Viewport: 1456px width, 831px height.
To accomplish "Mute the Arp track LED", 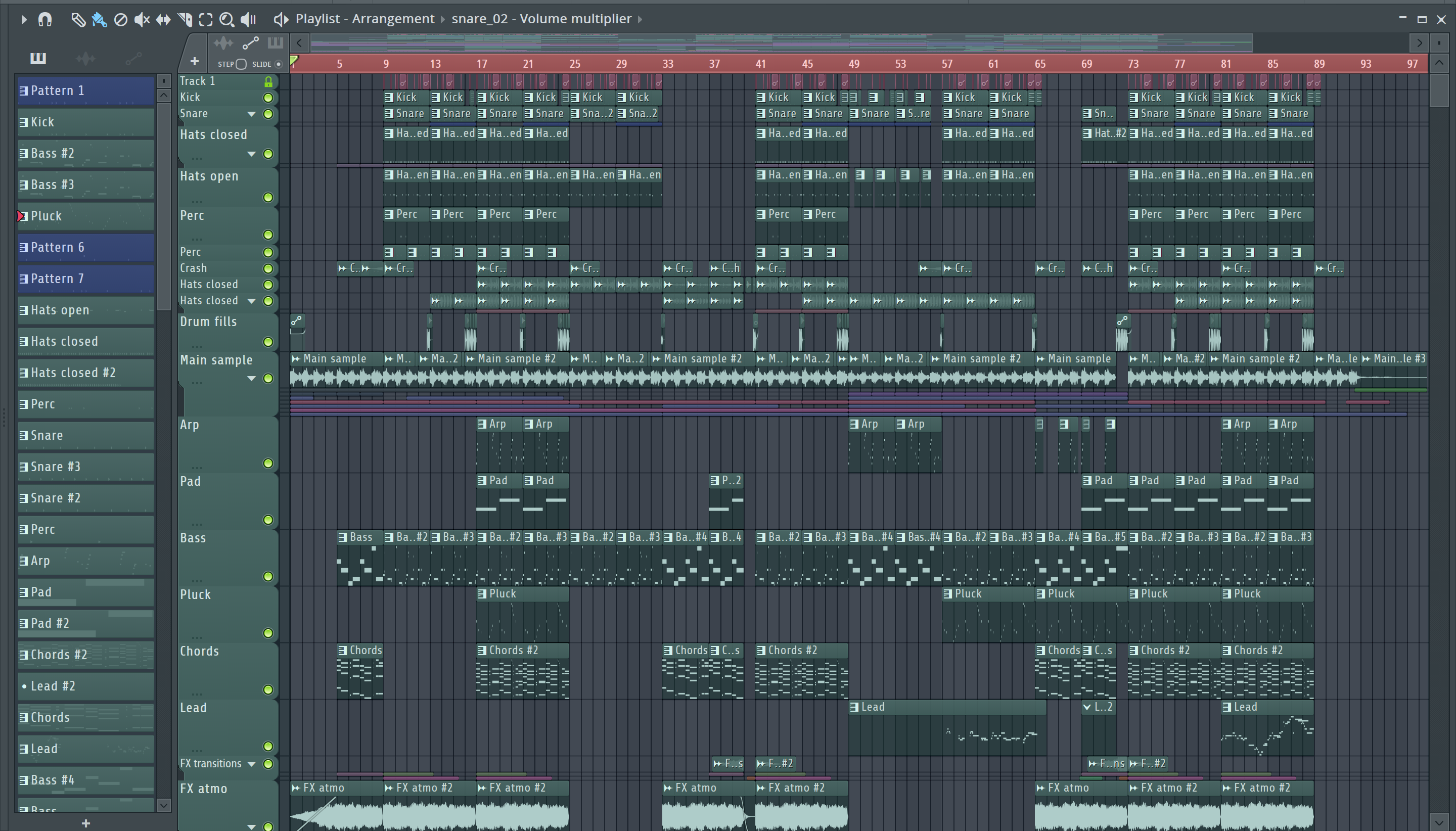I will [267, 464].
